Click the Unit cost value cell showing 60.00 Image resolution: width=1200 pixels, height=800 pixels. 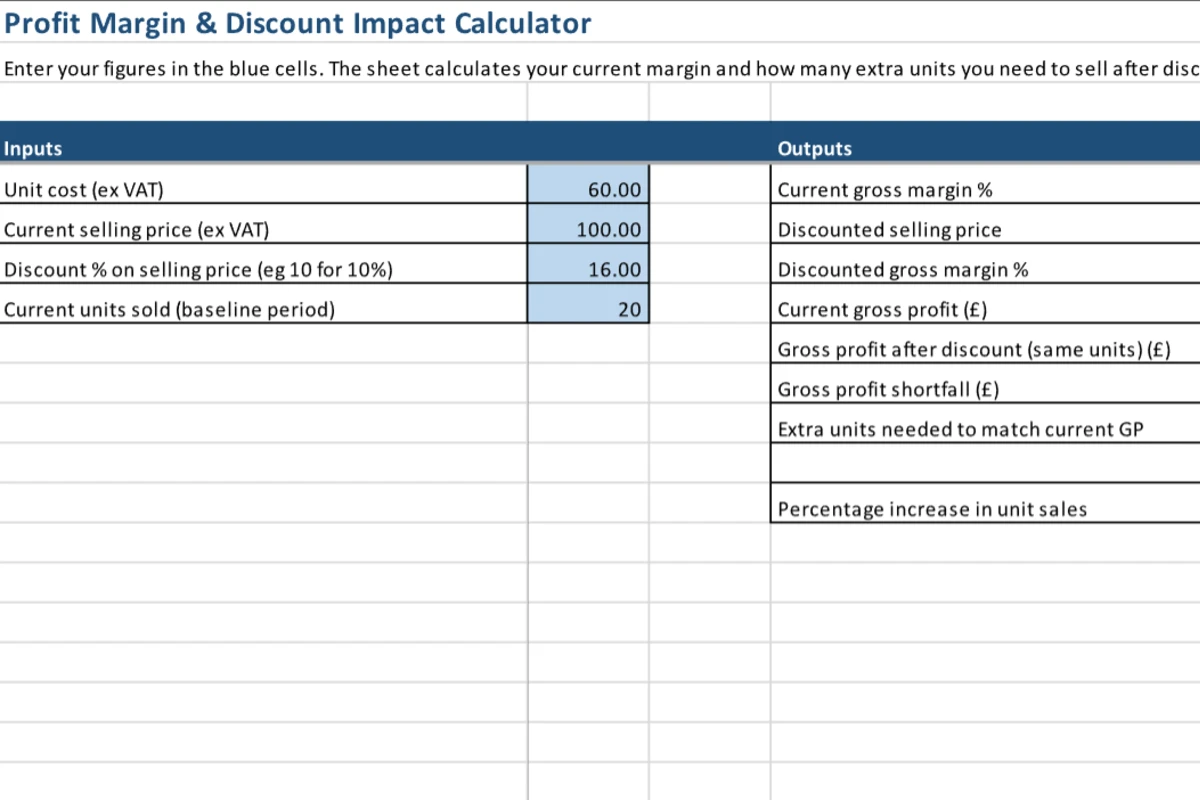point(588,190)
